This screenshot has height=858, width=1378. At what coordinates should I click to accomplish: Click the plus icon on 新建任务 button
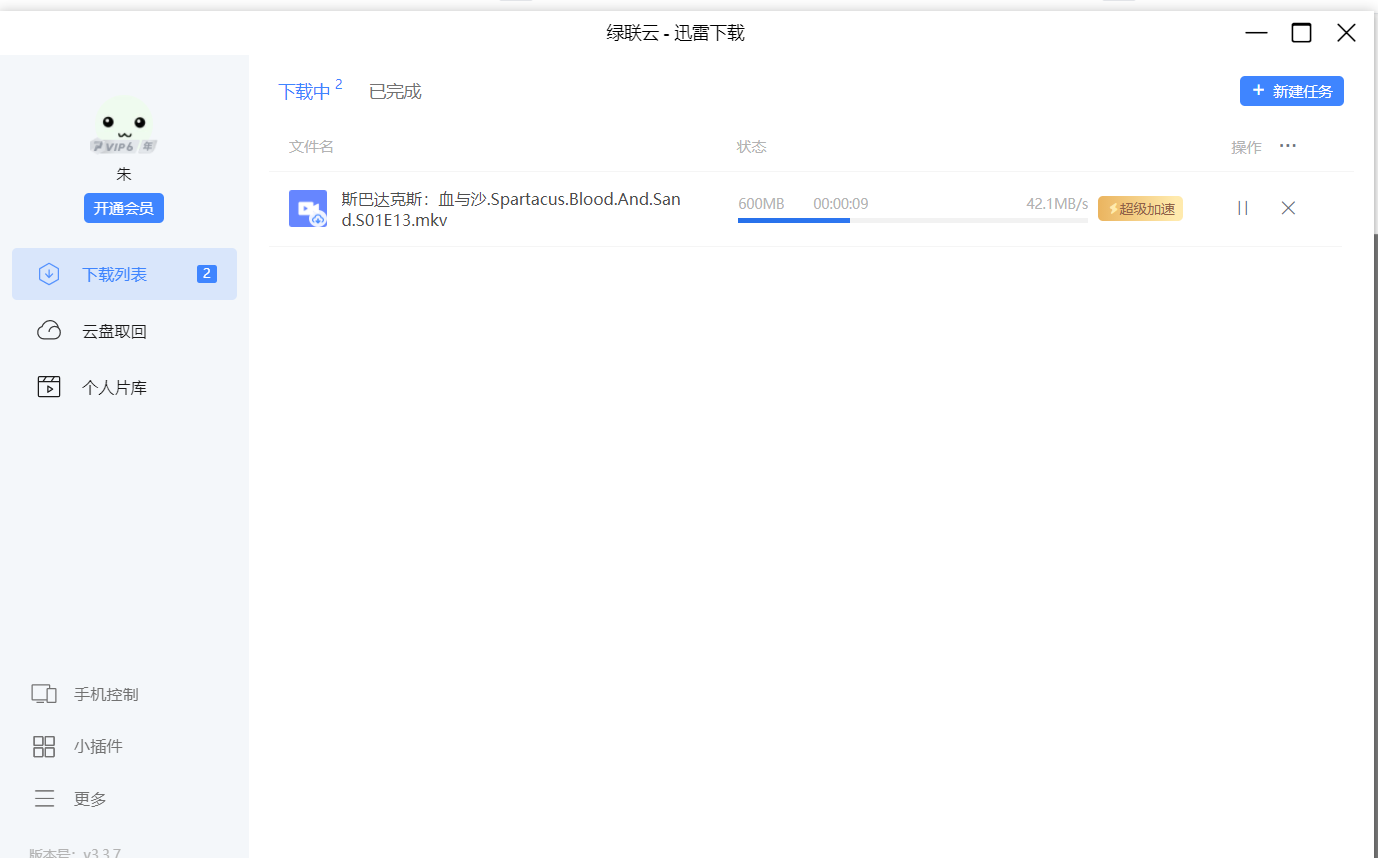(x=1258, y=91)
